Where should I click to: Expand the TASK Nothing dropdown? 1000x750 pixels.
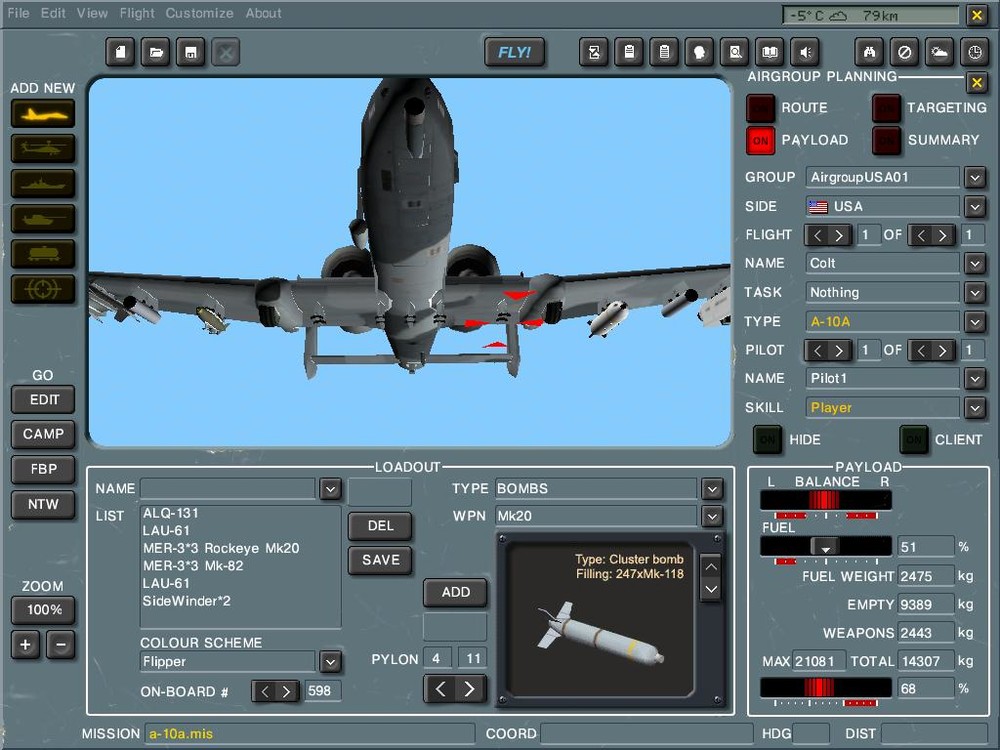click(975, 293)
